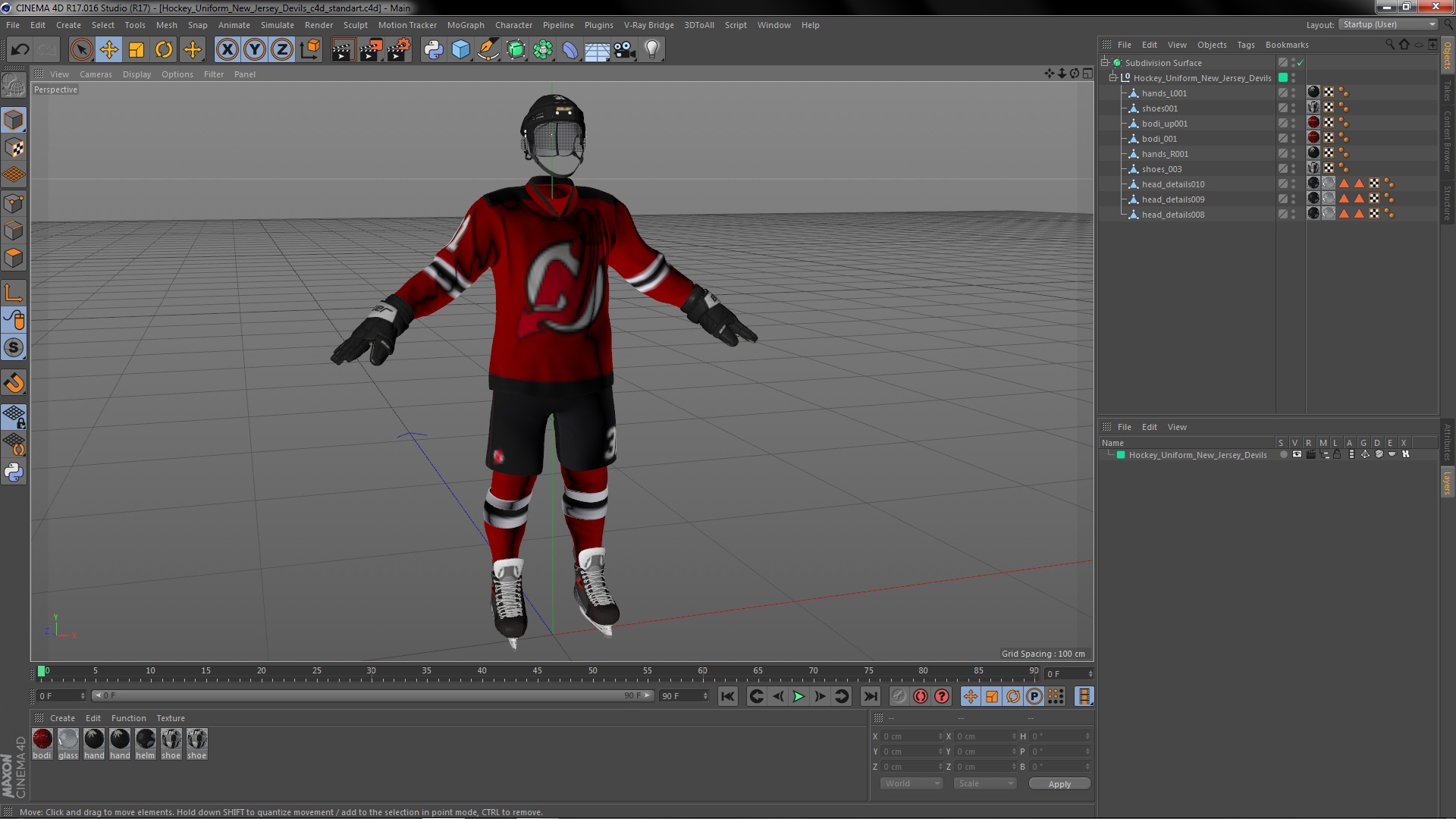
Task: Click the Tweak mouse icon in left sidebar
Action: point(14,320)
